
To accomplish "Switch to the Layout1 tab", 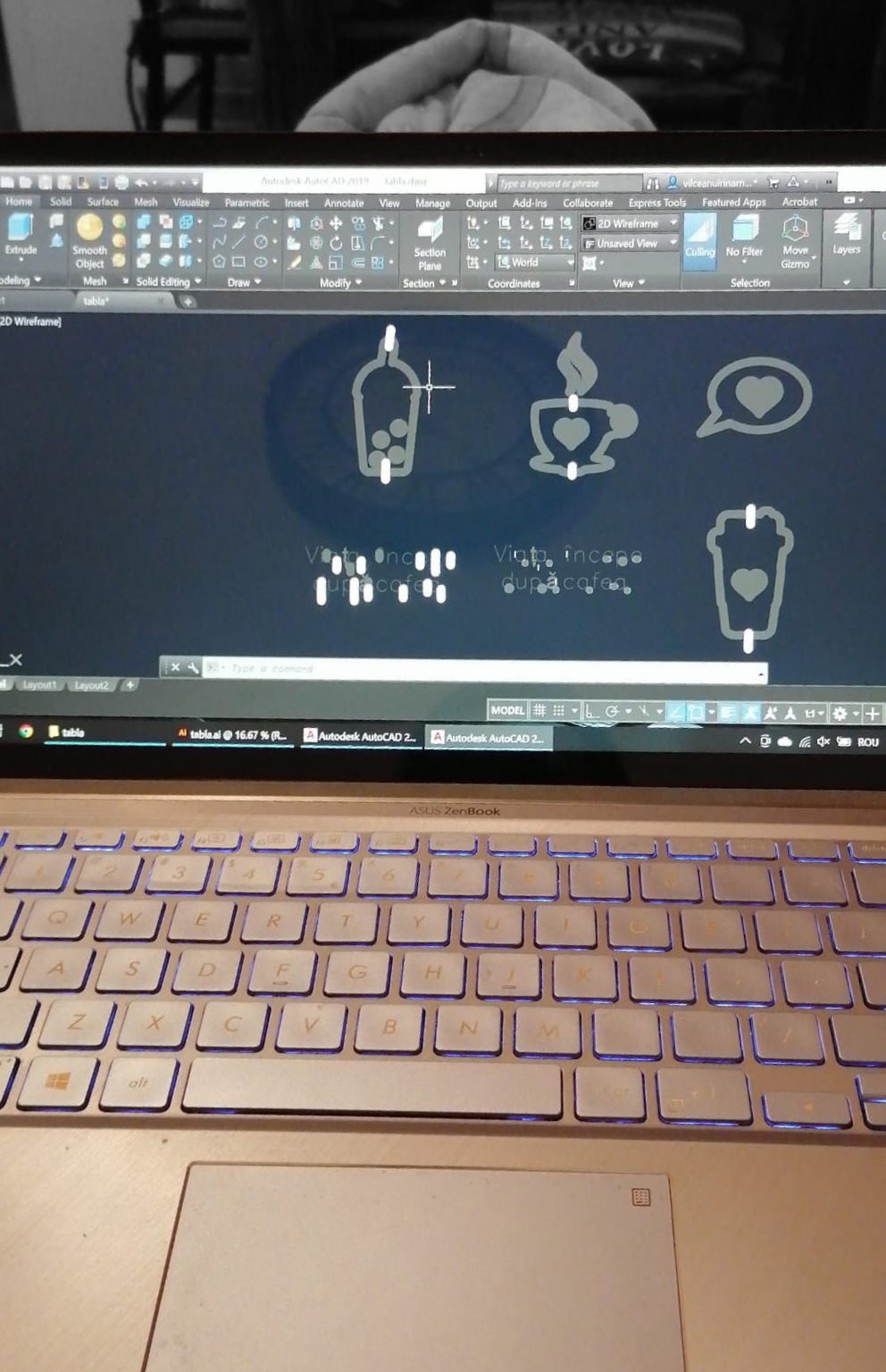I will tap(39, 685).
